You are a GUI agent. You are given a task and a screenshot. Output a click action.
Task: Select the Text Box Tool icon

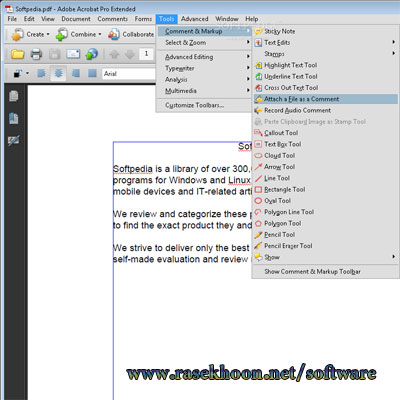(258, 144)
